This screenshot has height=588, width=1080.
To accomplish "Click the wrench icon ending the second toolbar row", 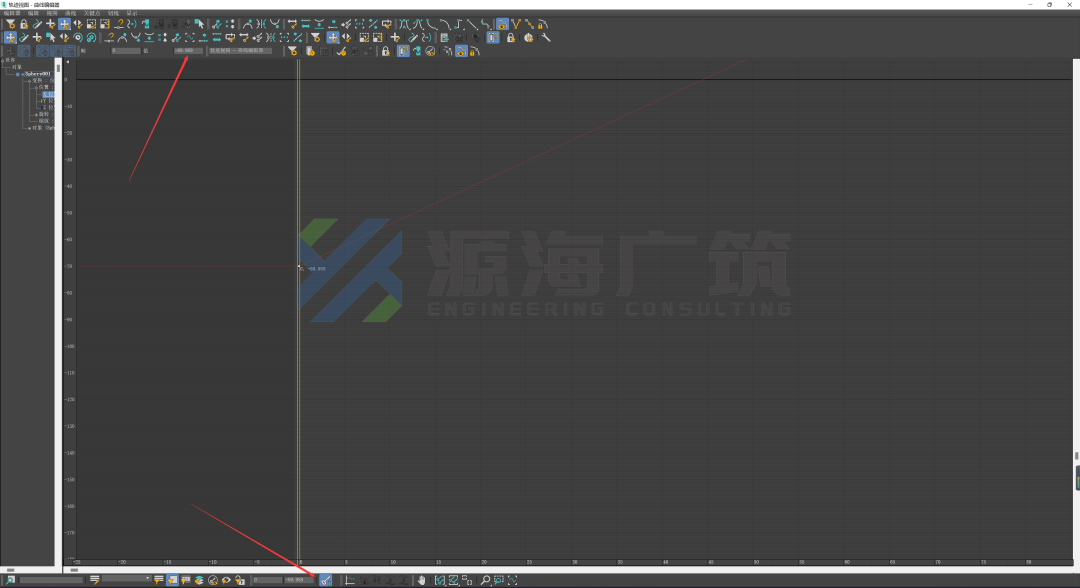I will [546, 38].
